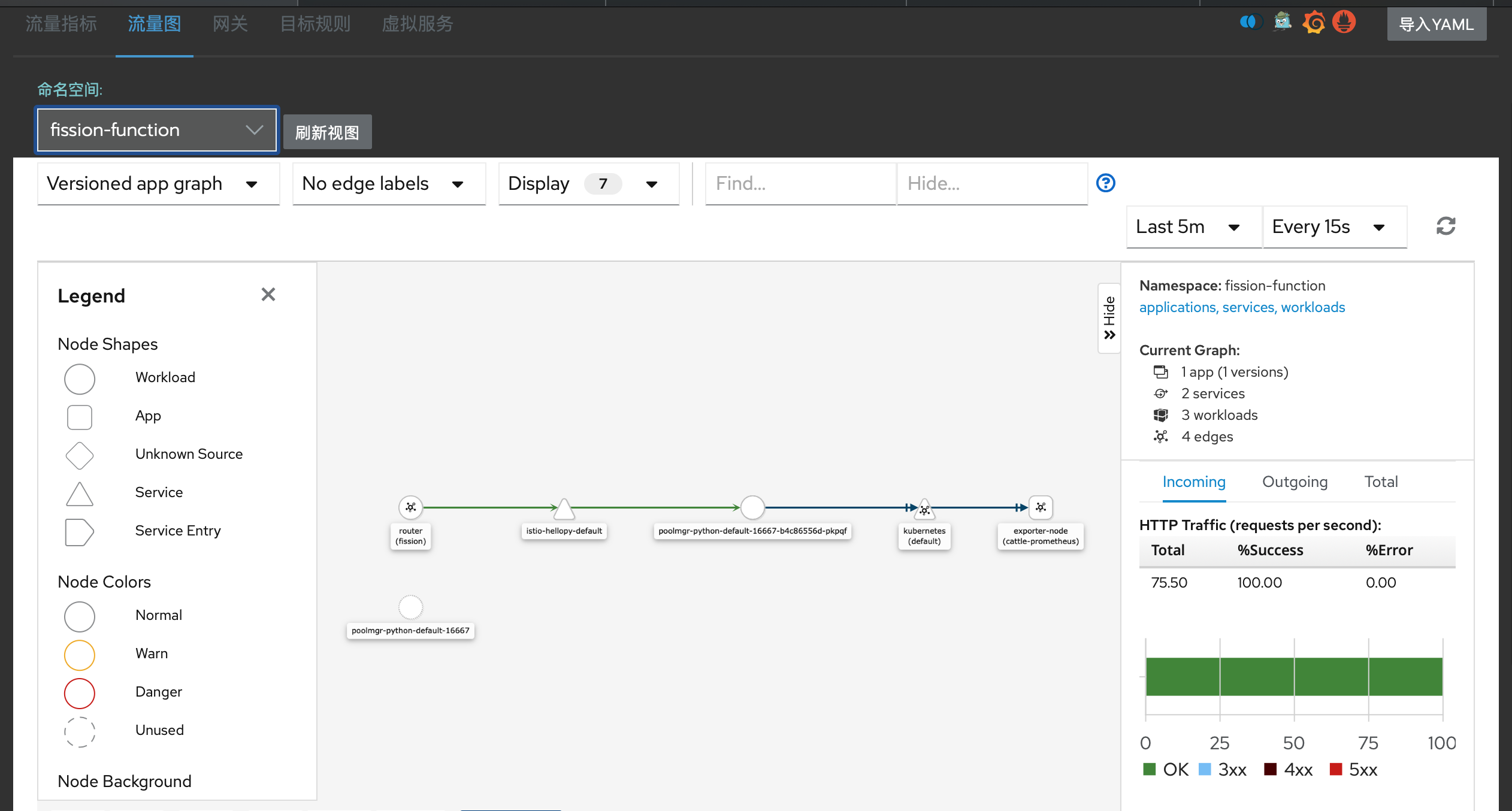Select the exporter-node graph node
Viewport: 1512px width, 811px height.
click(1041, 507)
